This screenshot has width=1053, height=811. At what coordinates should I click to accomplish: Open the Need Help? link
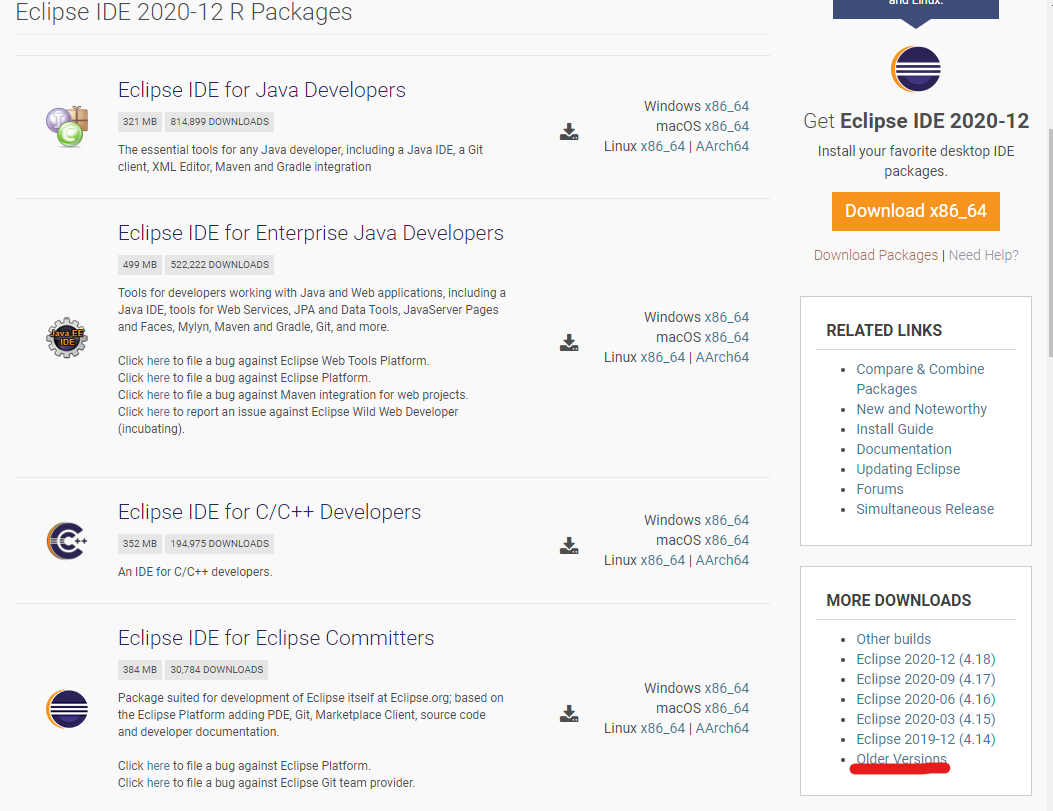pos(983,255)
